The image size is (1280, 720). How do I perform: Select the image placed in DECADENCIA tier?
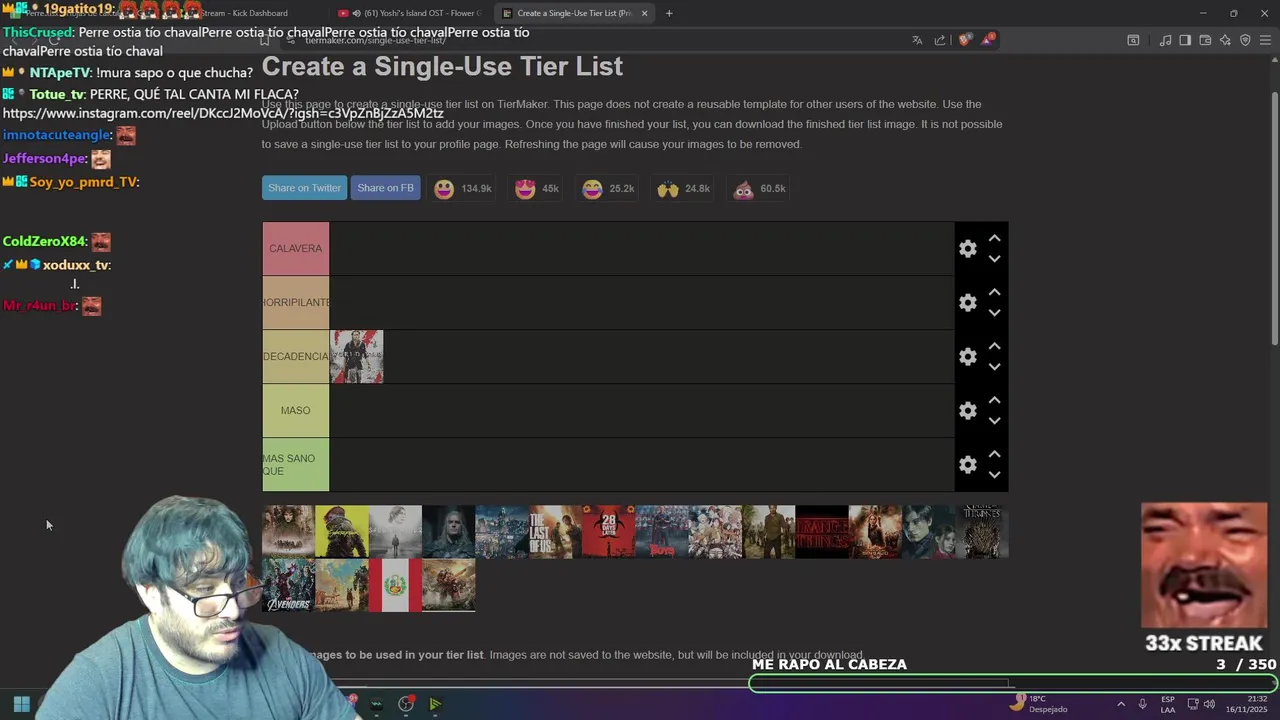356,357
